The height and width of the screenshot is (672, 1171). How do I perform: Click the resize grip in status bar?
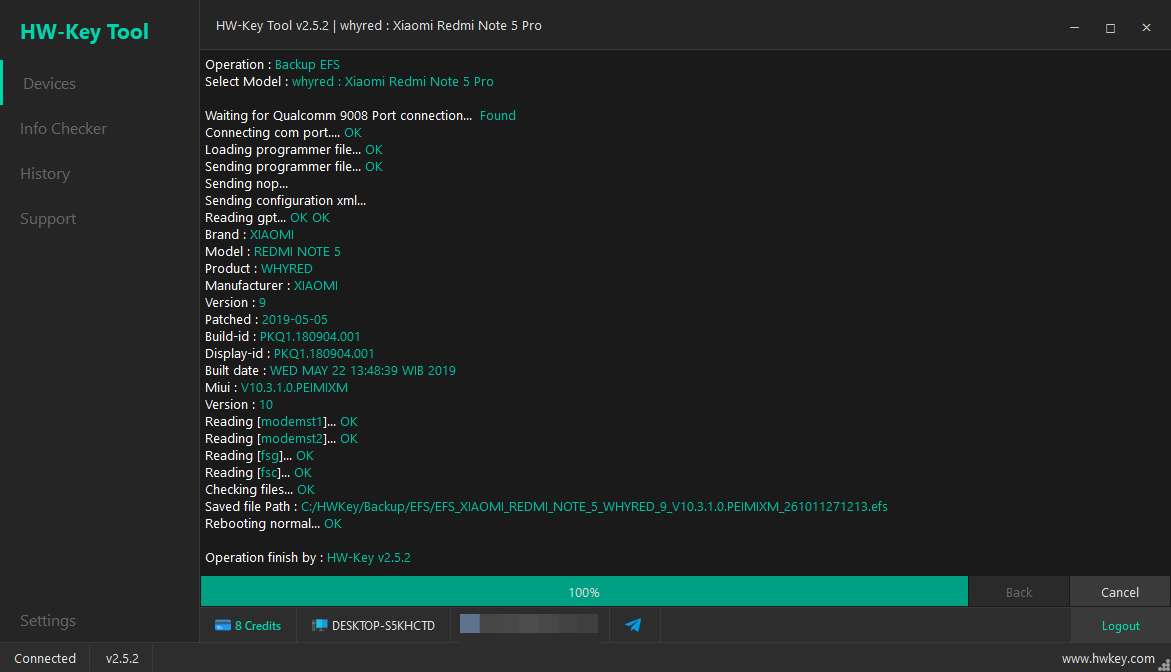point(1164,665)
